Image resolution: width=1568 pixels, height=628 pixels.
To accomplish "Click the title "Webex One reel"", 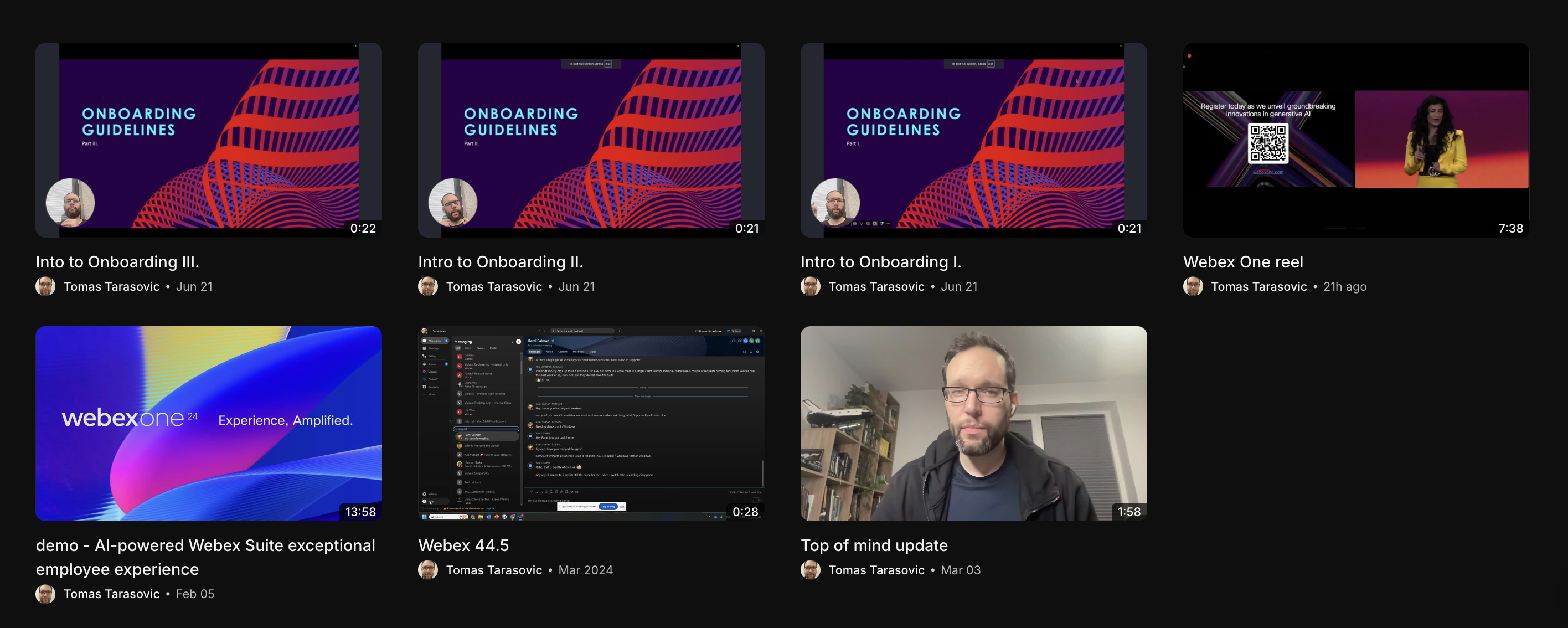I will 1243,262.
